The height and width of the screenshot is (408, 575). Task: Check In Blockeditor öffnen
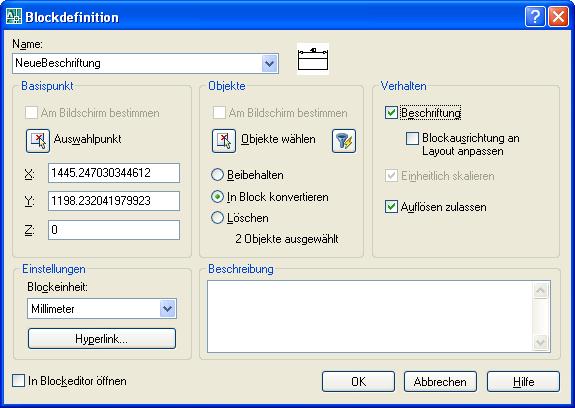click(18, 381)
